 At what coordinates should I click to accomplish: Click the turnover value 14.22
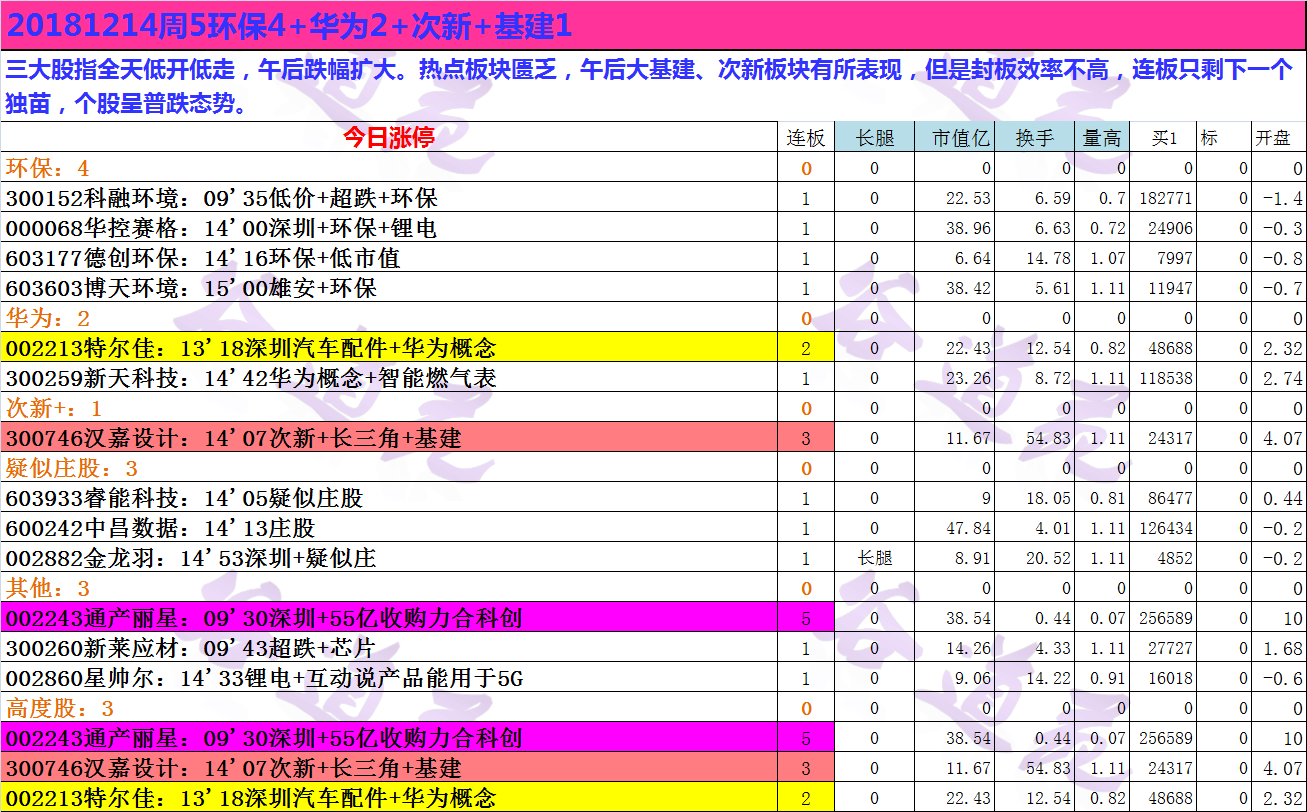pos(1049,679)
